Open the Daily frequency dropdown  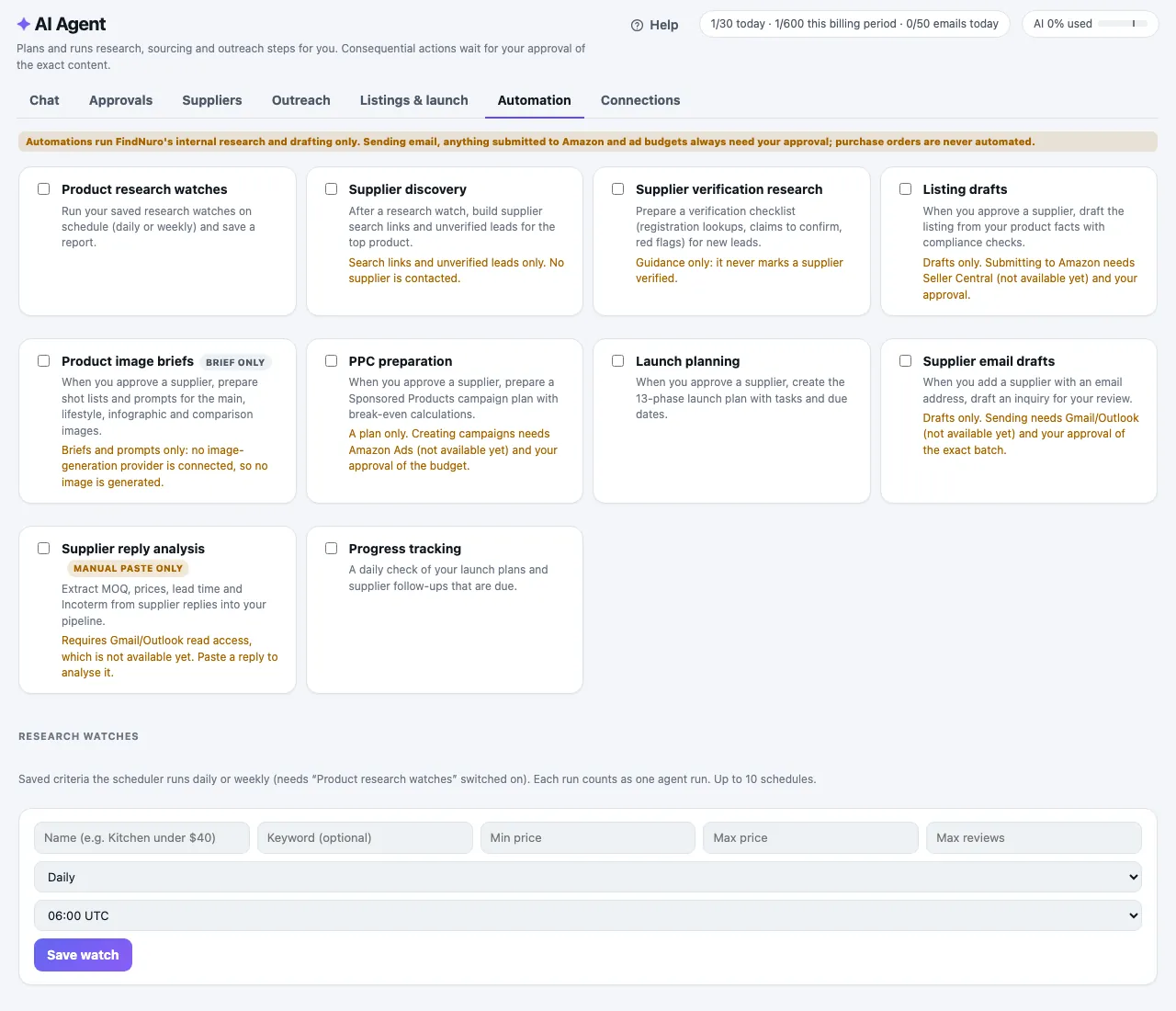pyautogui.click(x=588, y=877)
